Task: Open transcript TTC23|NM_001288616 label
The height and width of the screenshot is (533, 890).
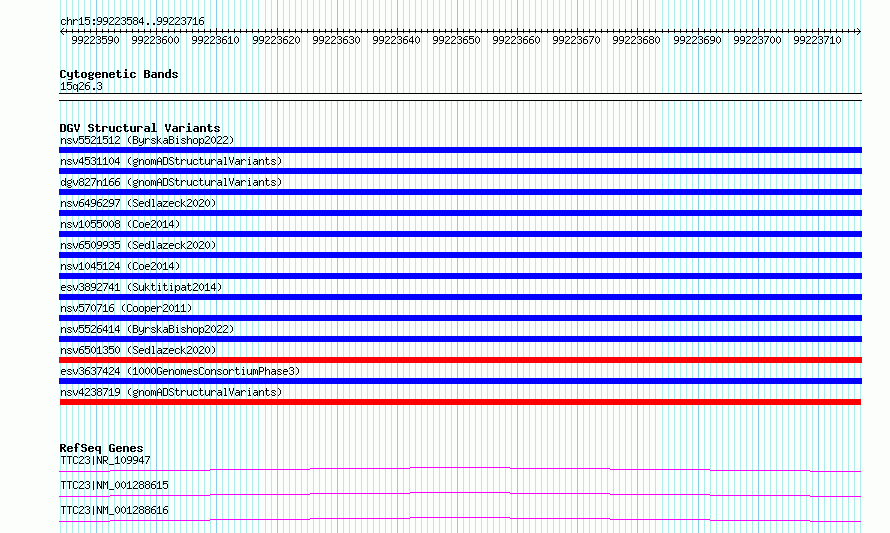Action: tap(114, 510)
